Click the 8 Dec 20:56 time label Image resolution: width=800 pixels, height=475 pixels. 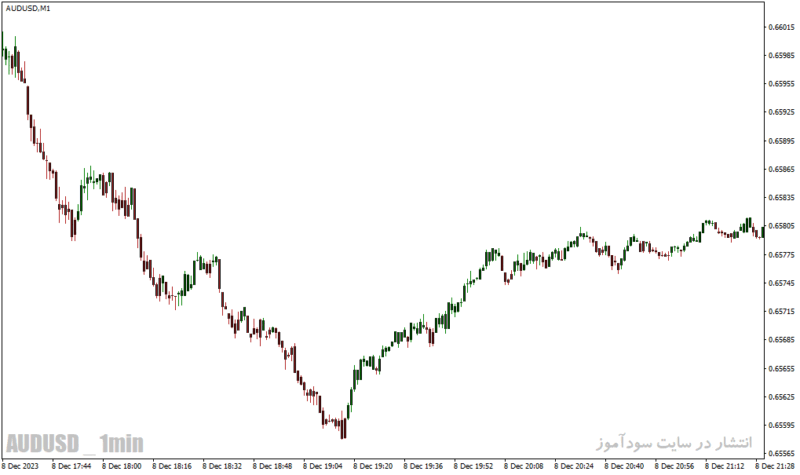[674, 466]
